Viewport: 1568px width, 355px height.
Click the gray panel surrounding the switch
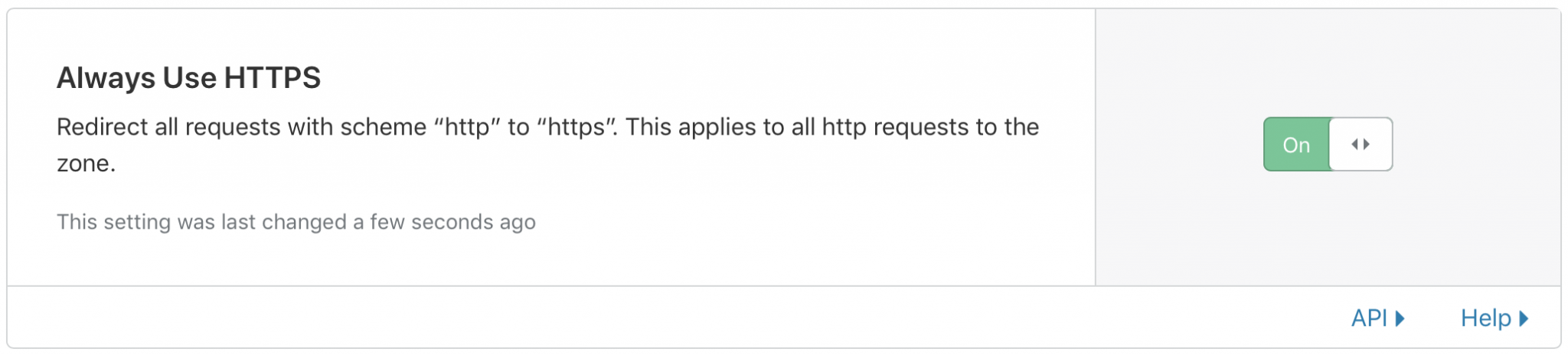pyautogui.click(x=1328, y=230)
